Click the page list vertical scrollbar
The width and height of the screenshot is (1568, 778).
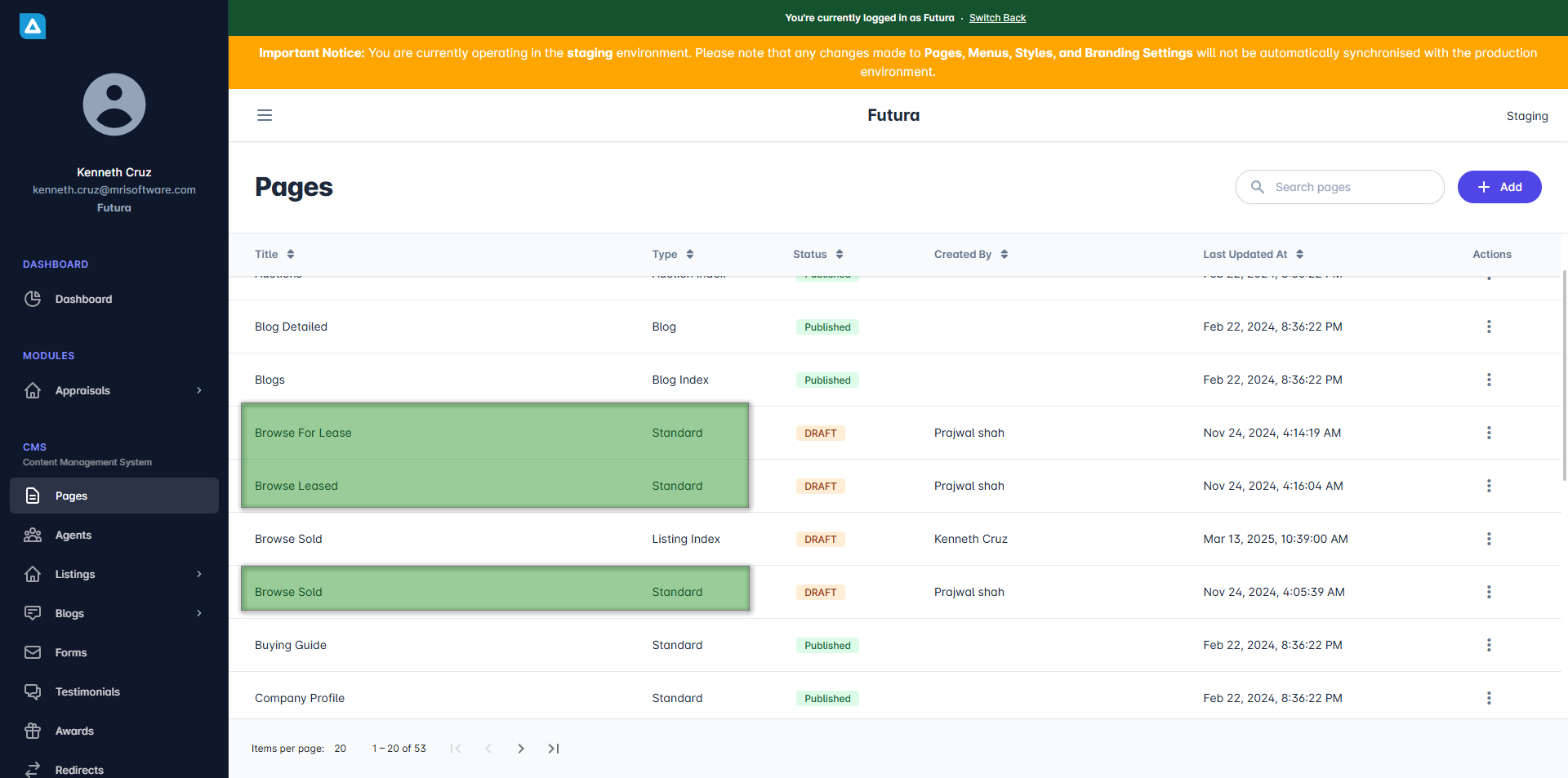point(1563,376)
